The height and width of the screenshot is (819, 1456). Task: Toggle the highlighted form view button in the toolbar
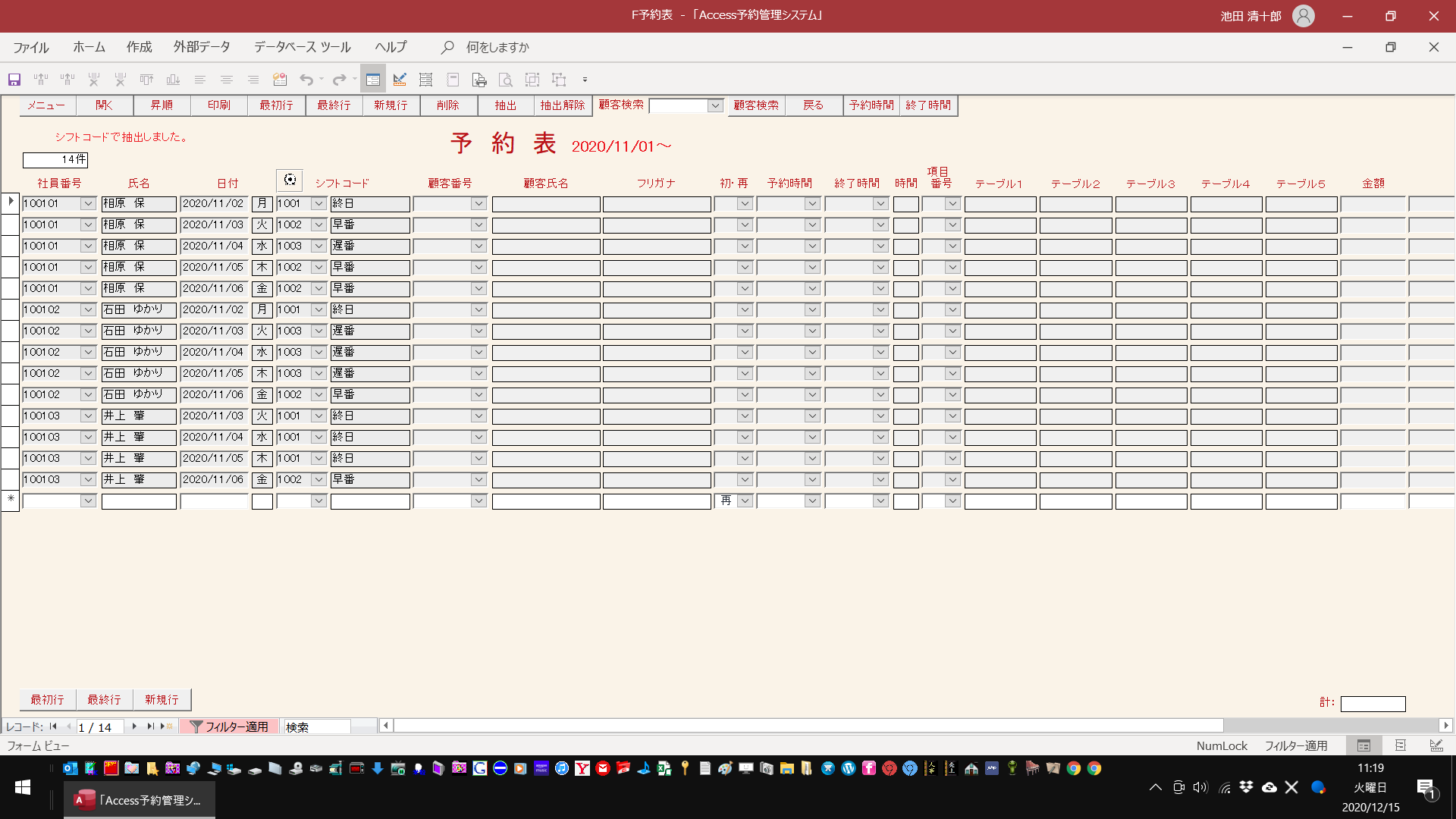coord(372,80)
